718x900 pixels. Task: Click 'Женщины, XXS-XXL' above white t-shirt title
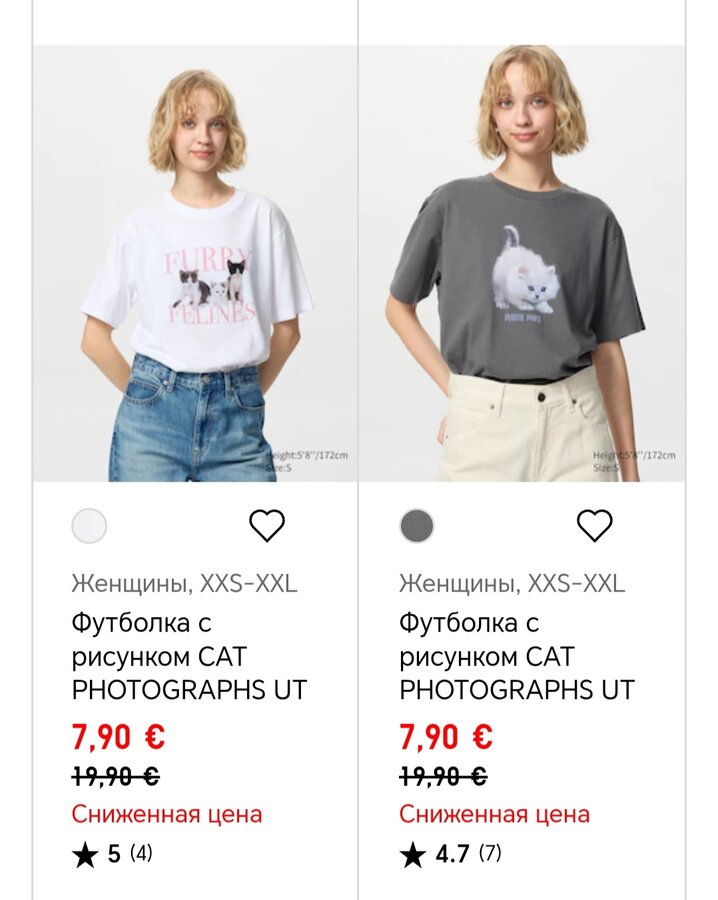coord(184,584)
